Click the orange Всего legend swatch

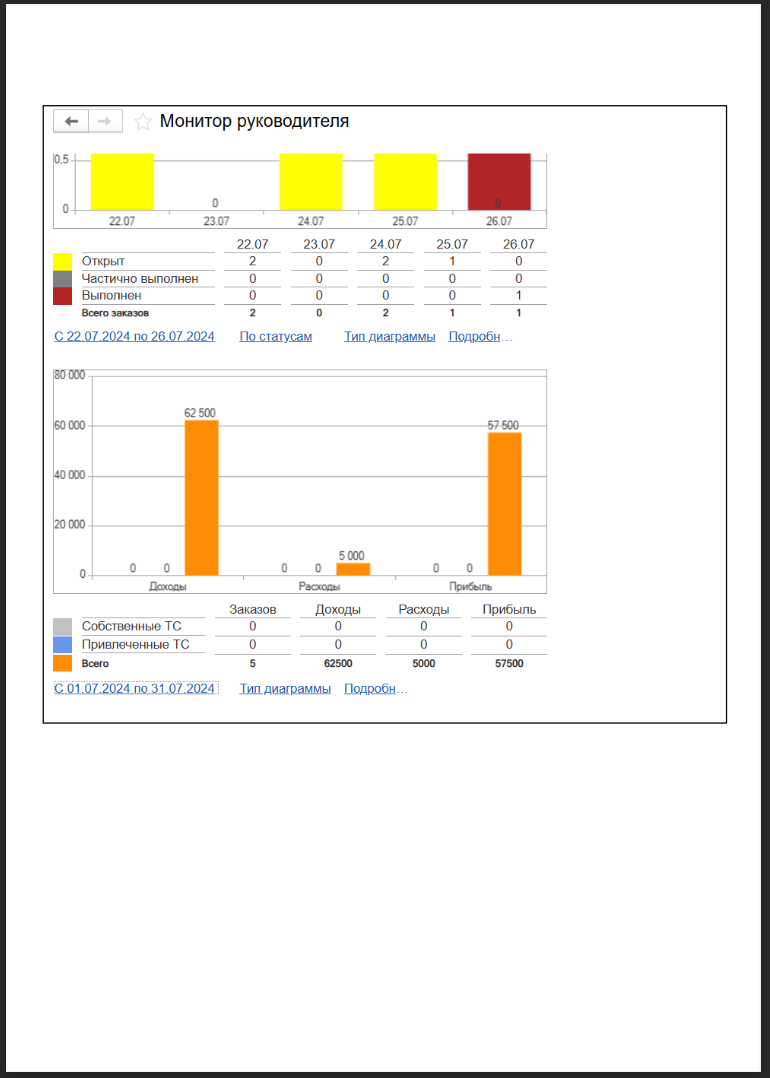(62, 662)
